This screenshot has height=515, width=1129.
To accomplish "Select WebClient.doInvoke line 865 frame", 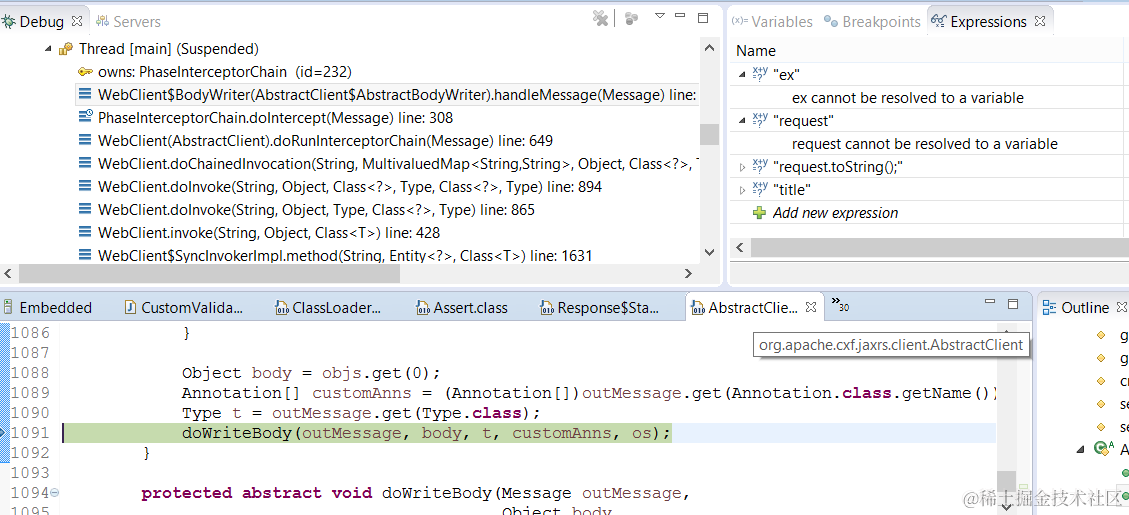I will coord(316,210).
